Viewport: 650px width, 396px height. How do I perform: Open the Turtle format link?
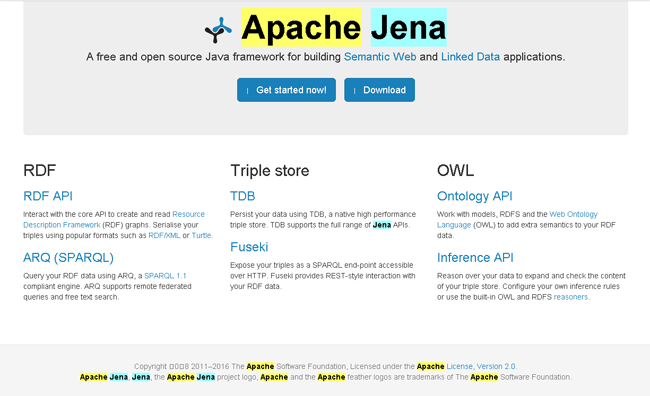tap(201, 236)
